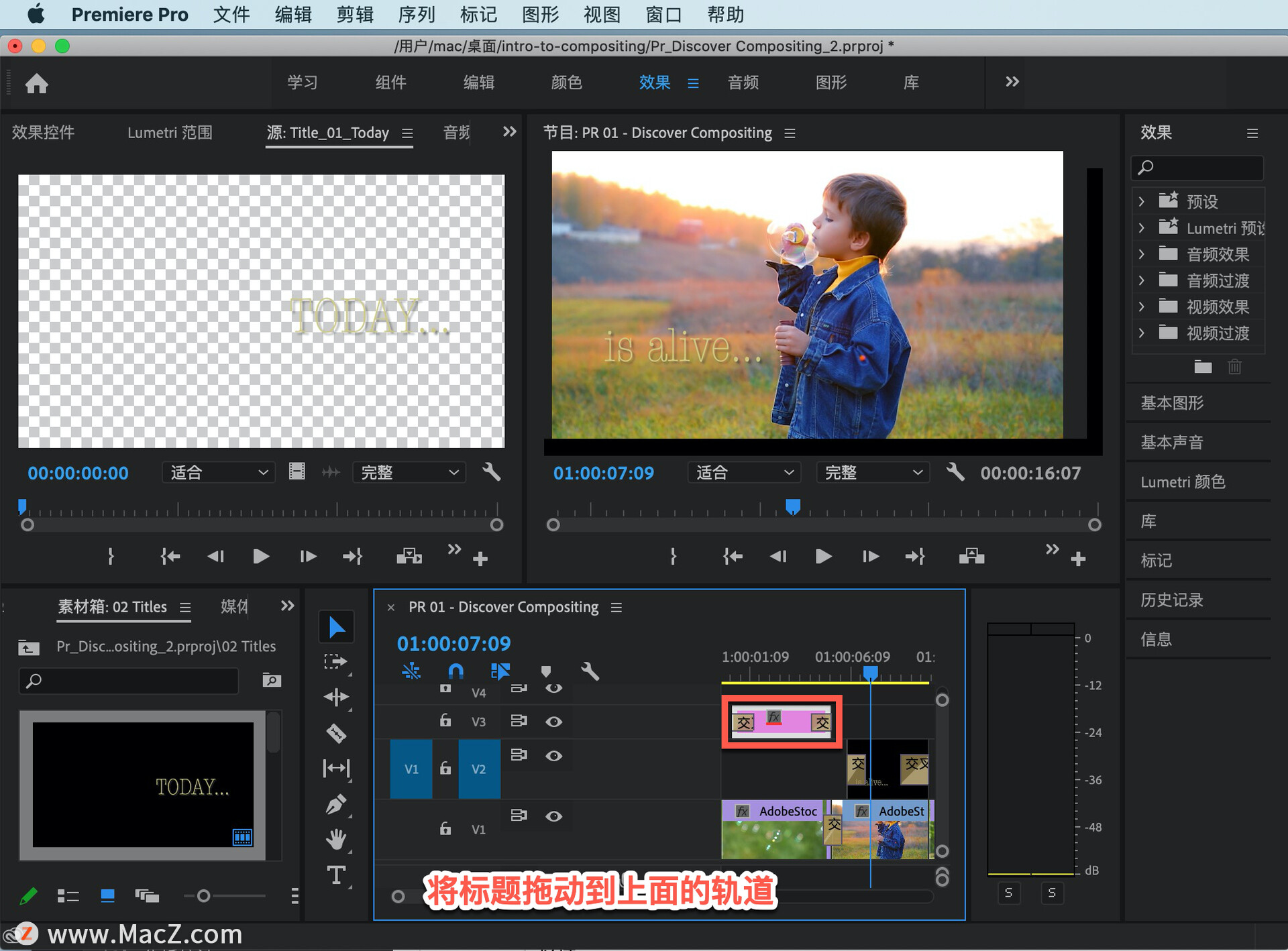Select the Pen tool
This screenshot has height=951, width=1288.
[336, 804]
